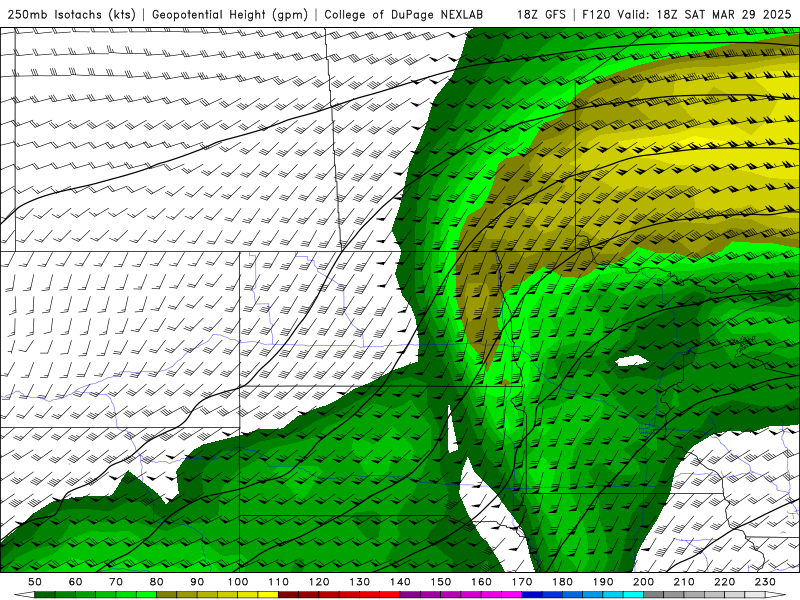Click the left arrow end of the colorbar
This screenshot has height=600, width=800.
(x=24, y=594)
